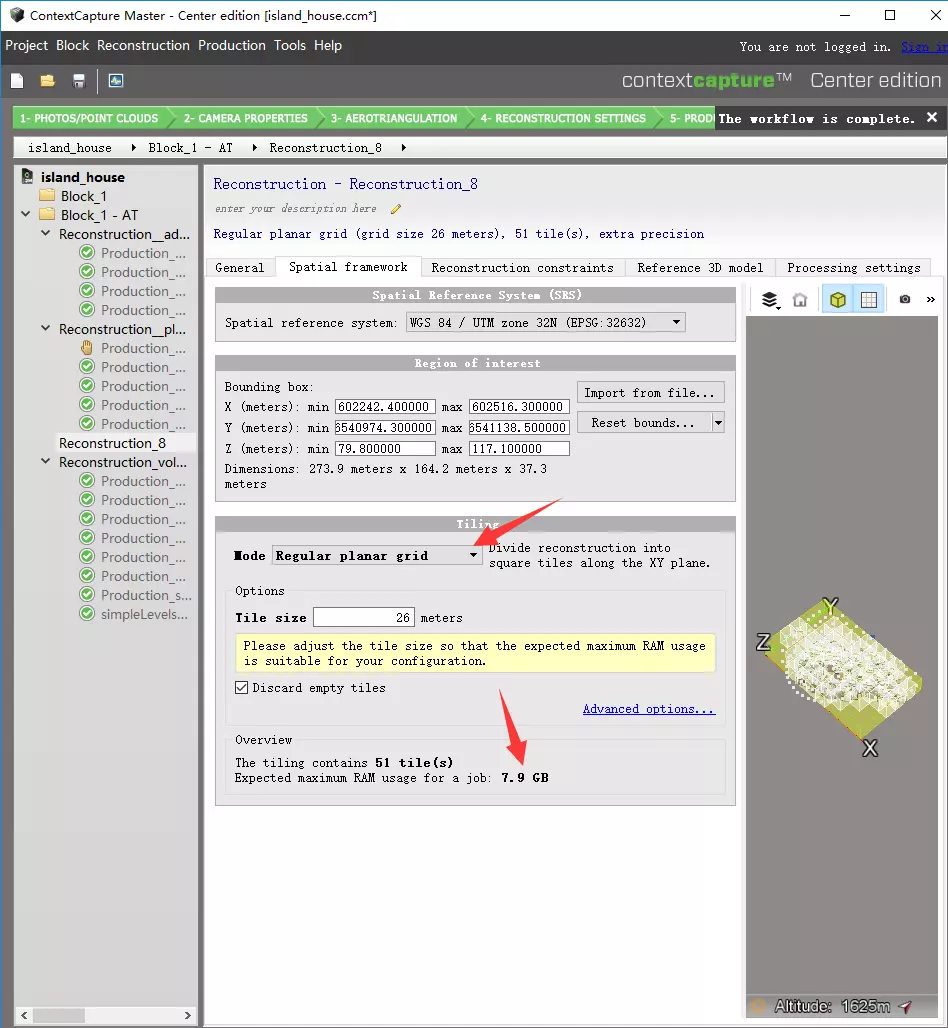948x1028 pixels.
Task: Open the Tools menu
Action: click(290, 45)
